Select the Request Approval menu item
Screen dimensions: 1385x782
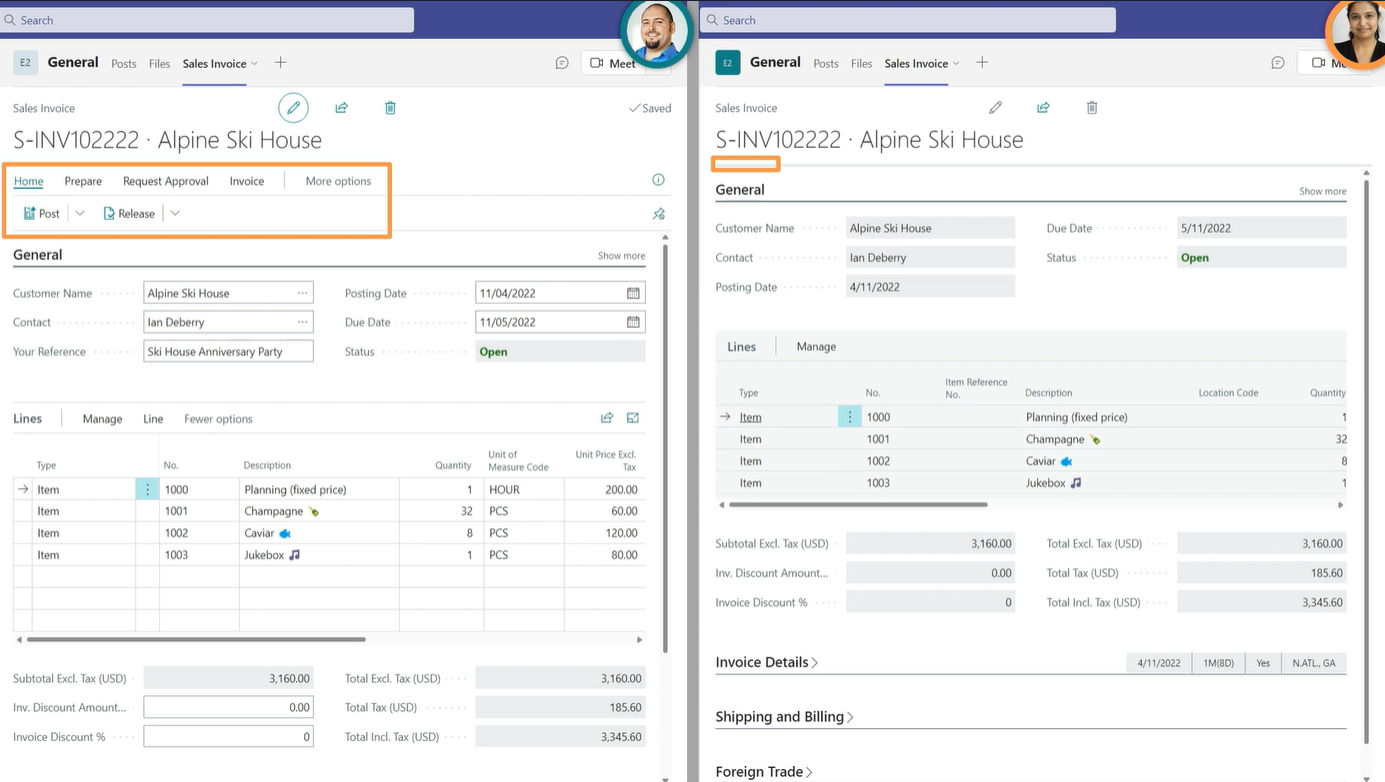[164, 181]
